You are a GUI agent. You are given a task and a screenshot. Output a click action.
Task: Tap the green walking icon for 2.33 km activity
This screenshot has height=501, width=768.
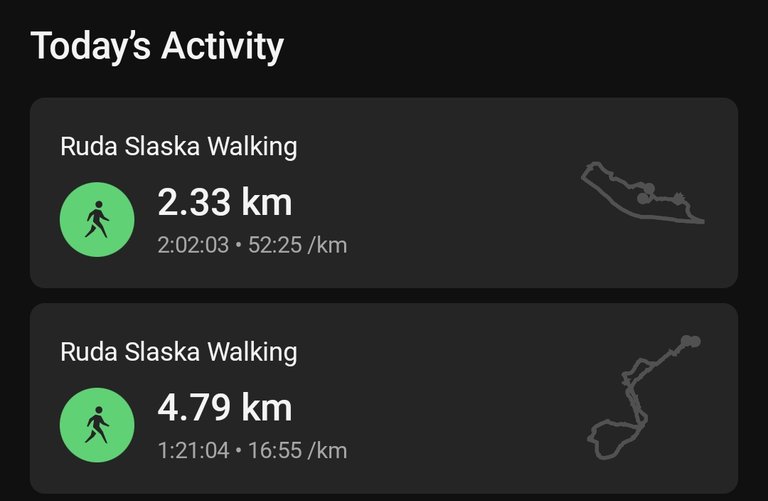[x=97, y=219]
